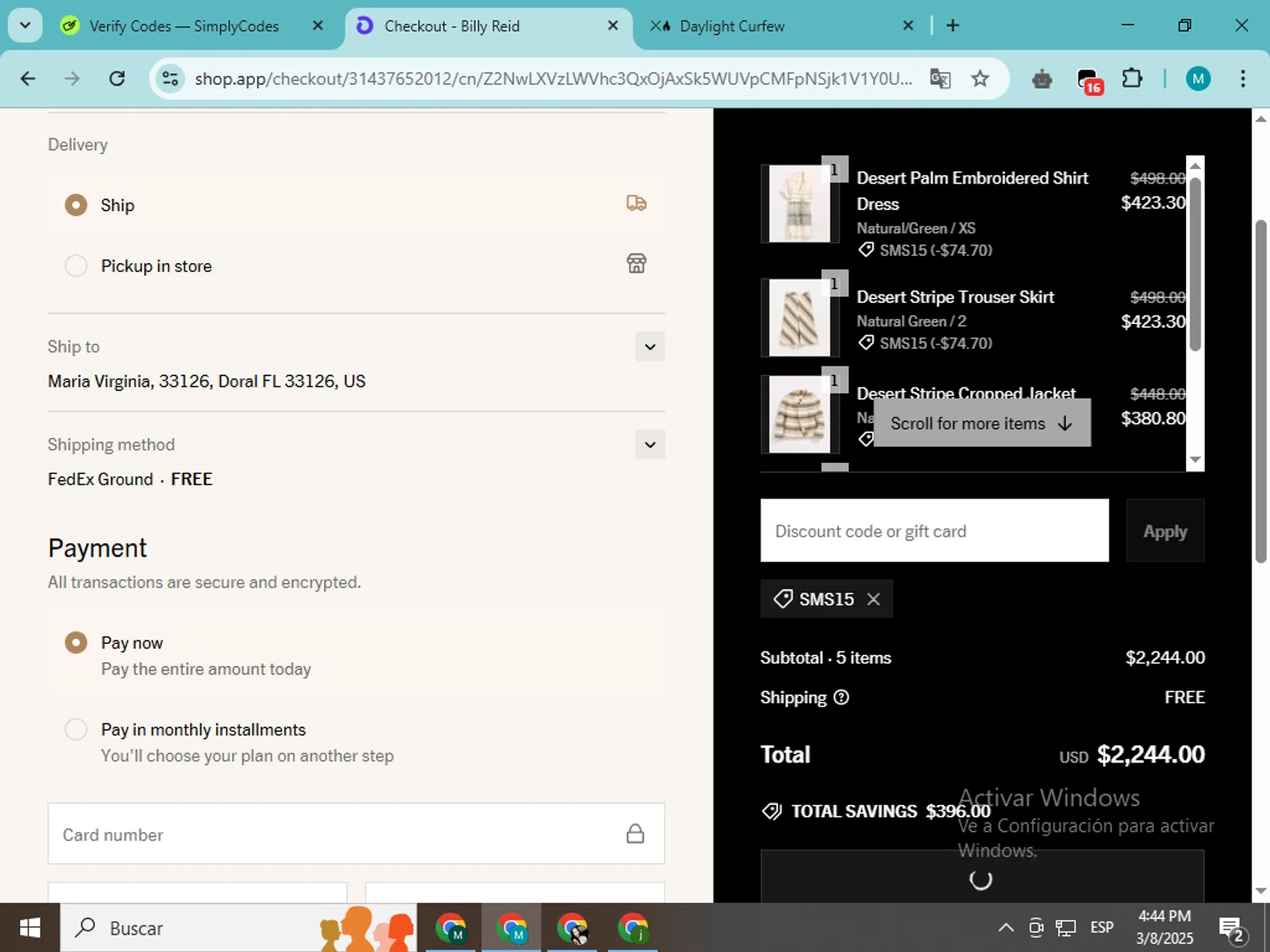
Task: Click the Buscar taskbar search box
Action: (239, 927)
